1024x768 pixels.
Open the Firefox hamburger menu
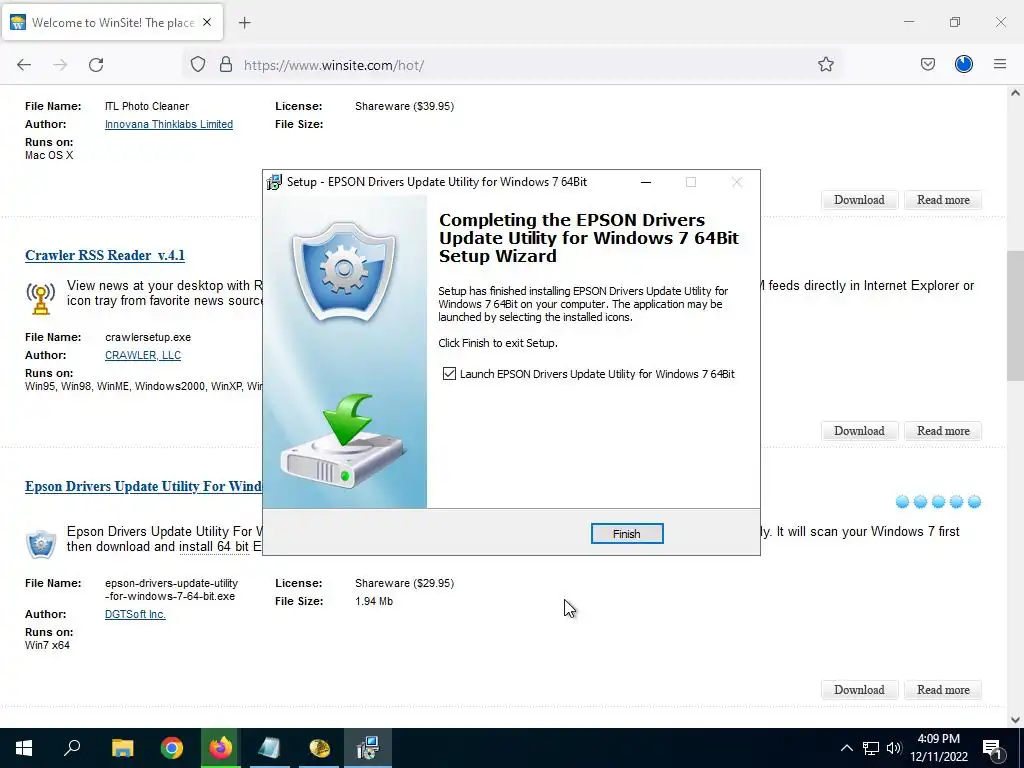pos(1000,64)
